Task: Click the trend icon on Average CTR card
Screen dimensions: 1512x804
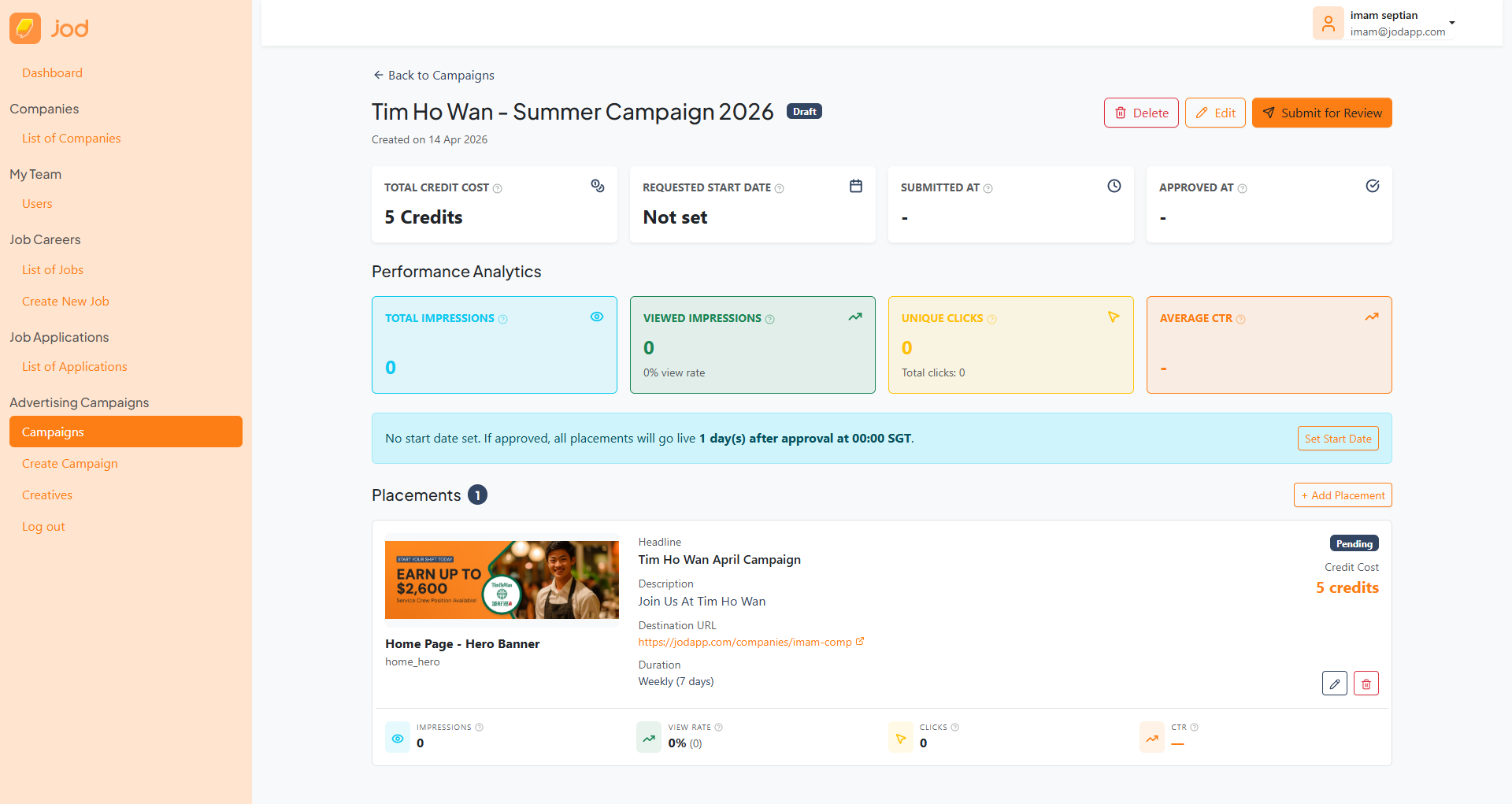Action: click(x=1372, y=317)
